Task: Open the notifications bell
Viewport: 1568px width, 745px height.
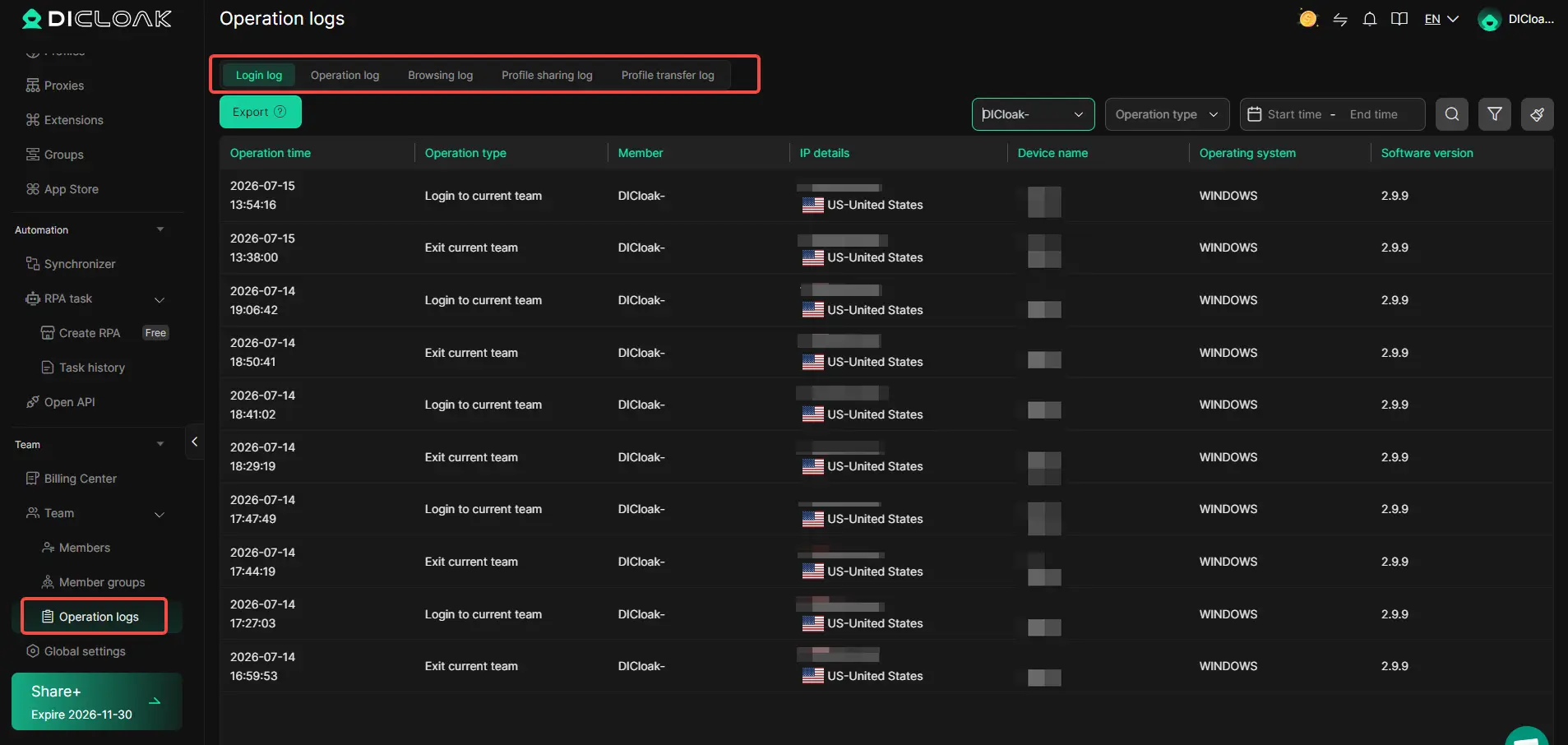Action: pyautogui.click(x=1370, y=19)
